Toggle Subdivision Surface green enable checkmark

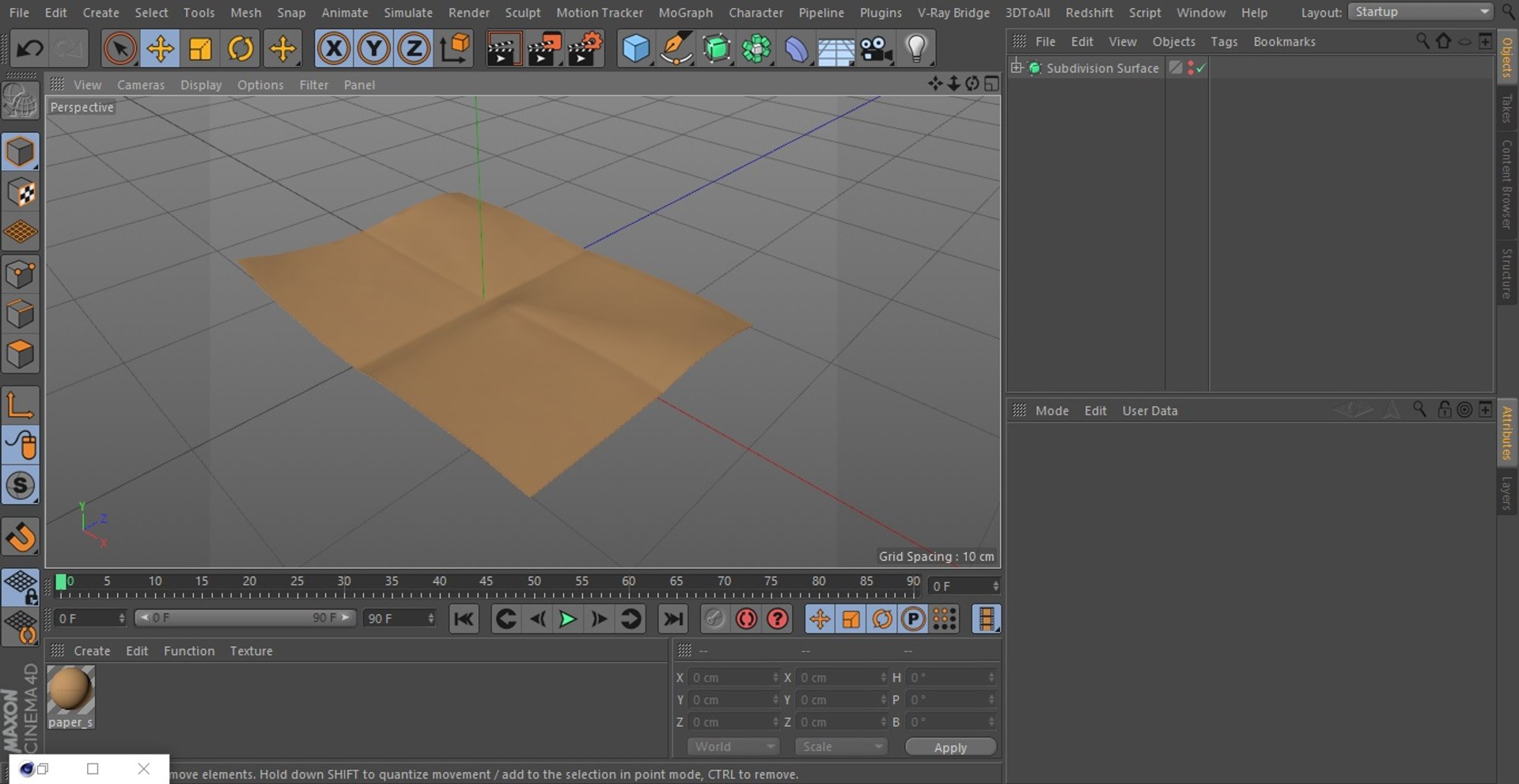click(1201, 68)
